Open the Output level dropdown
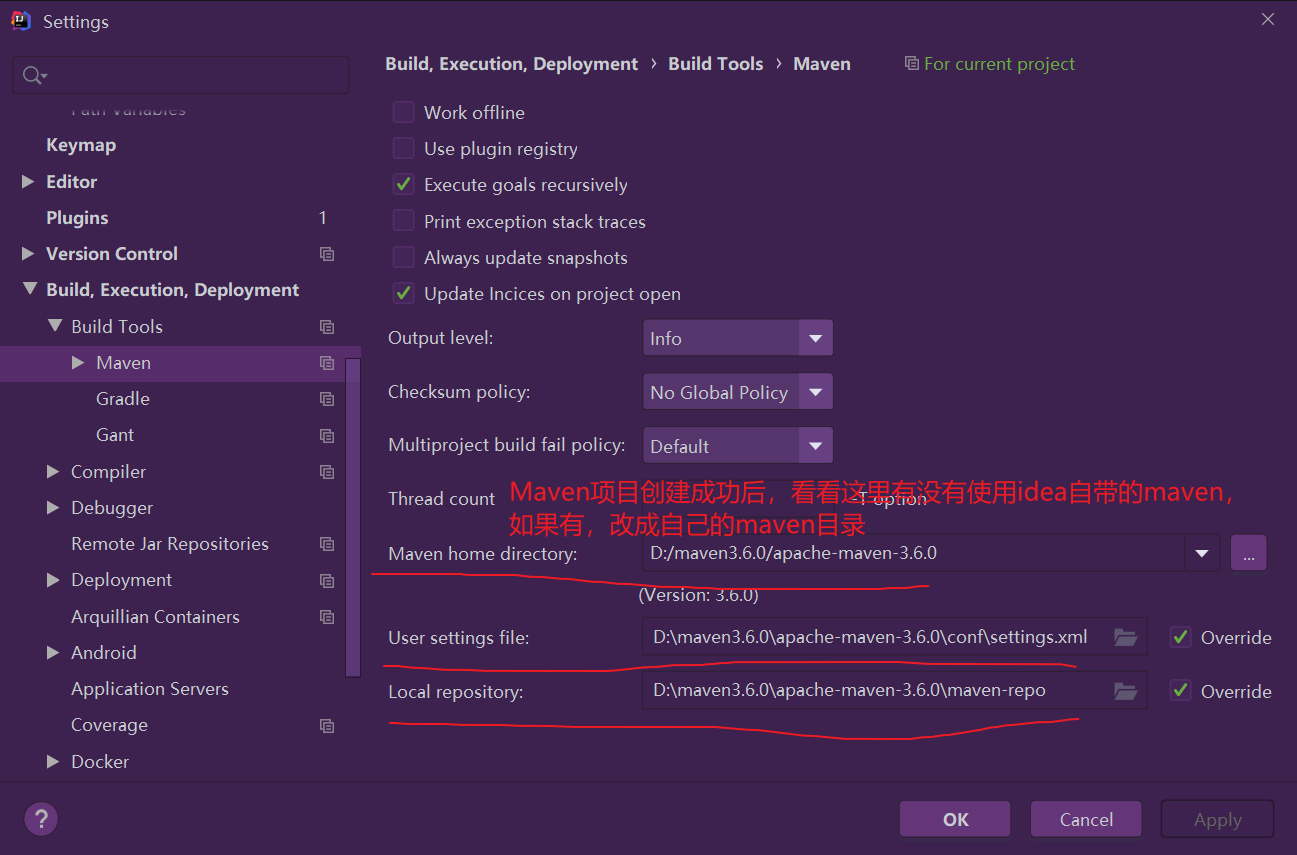This screenshot has height=855, width=1297. click(x=738, y=338)
